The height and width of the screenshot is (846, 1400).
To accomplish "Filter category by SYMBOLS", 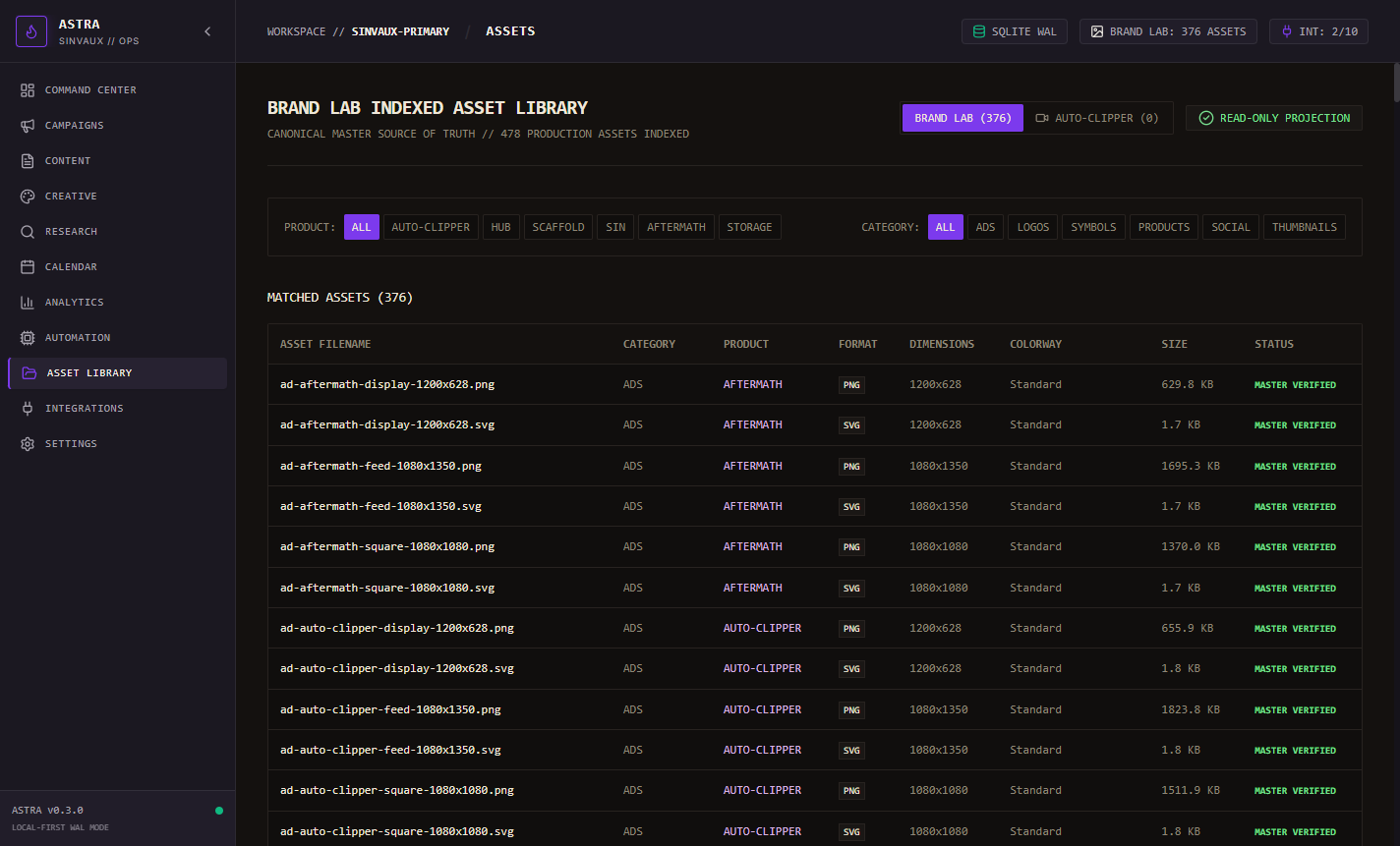I will (x=1093, y=227).
